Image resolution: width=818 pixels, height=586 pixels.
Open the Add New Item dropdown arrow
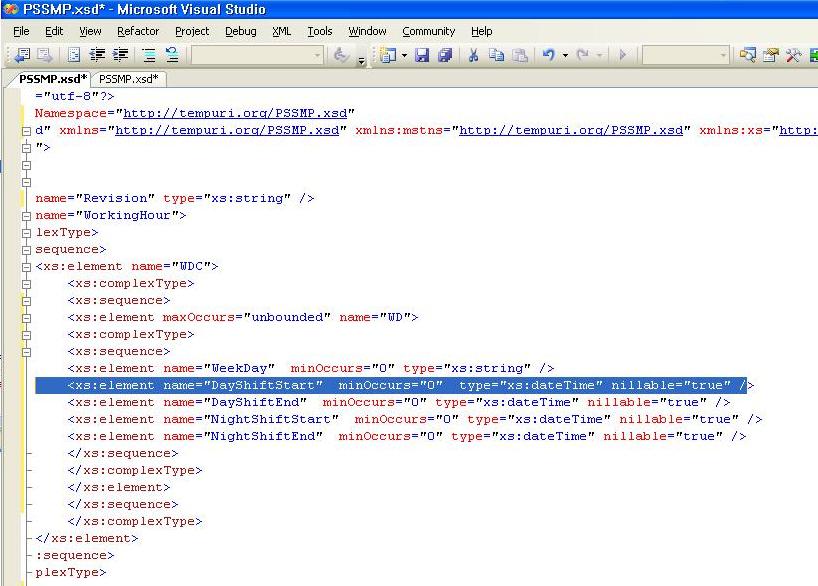coord(404,55)
